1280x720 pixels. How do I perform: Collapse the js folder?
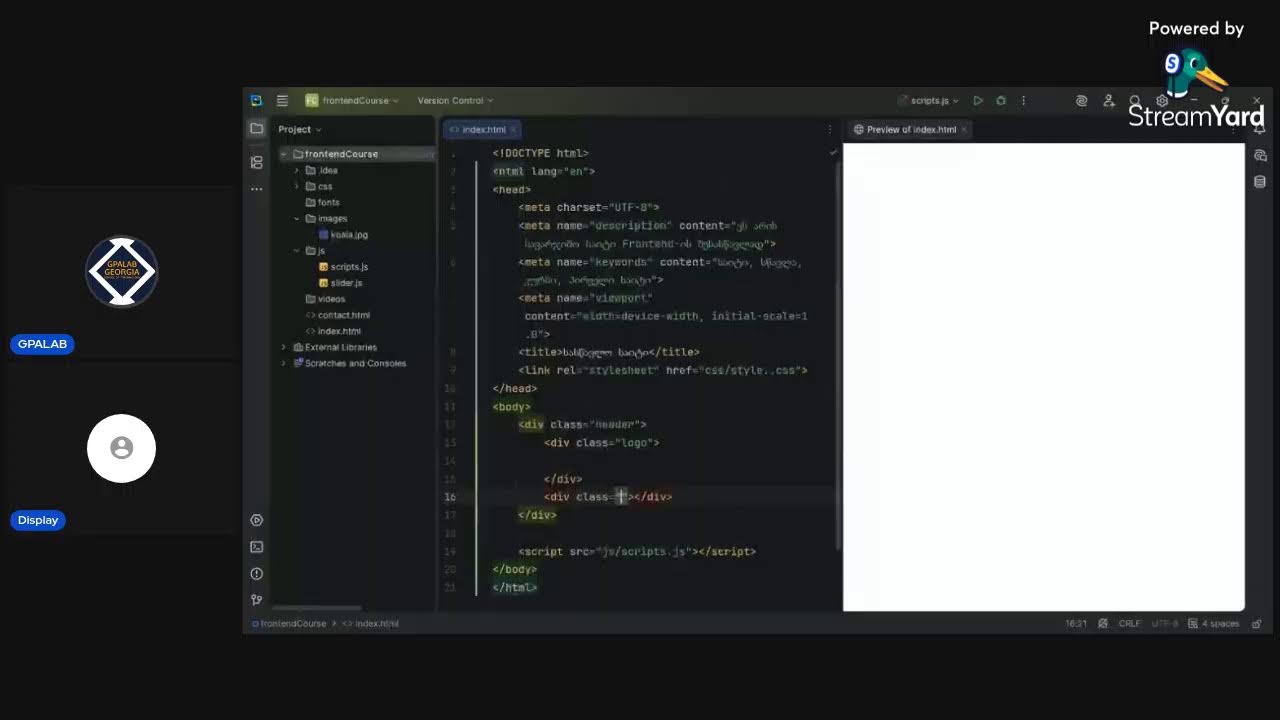point(297,251)
